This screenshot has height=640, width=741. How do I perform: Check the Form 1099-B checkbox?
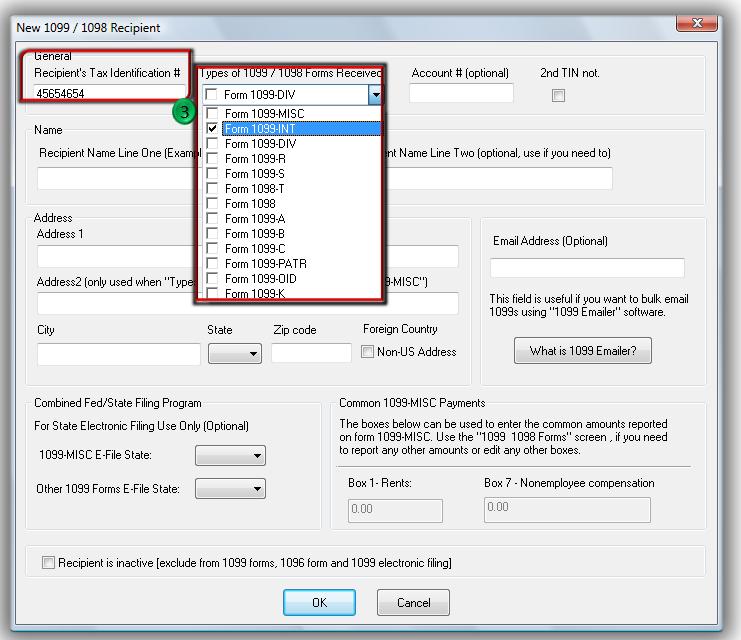[212, 234]
